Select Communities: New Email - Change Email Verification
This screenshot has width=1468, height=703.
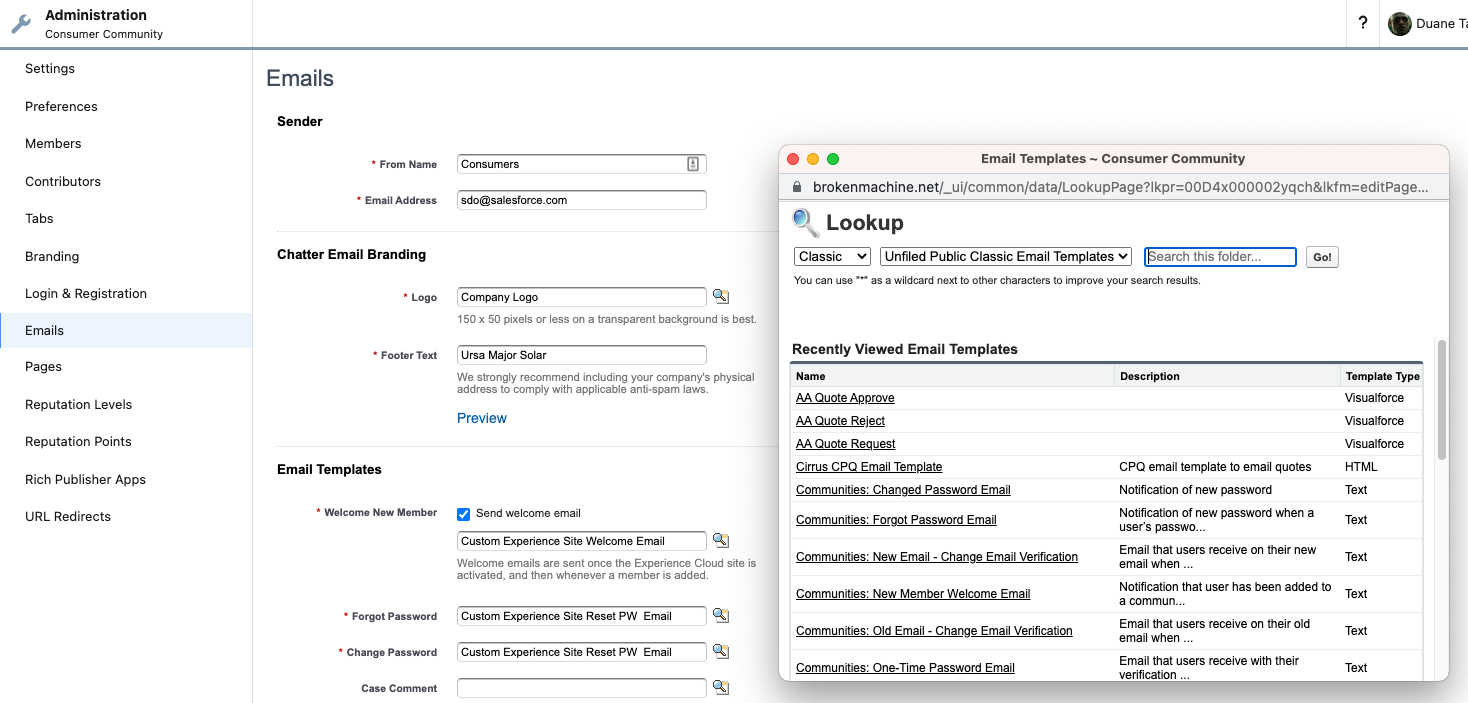pos(937,557)
